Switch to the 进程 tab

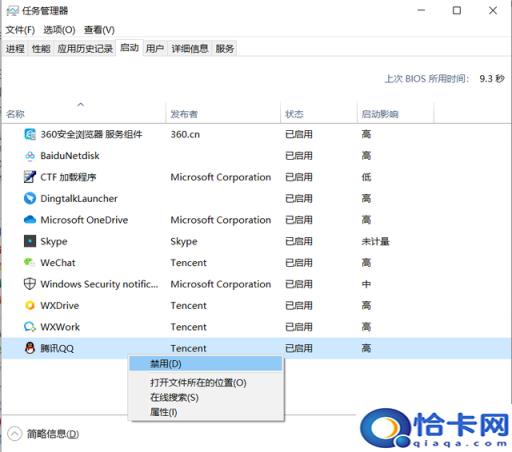click(x=15, y=49)
